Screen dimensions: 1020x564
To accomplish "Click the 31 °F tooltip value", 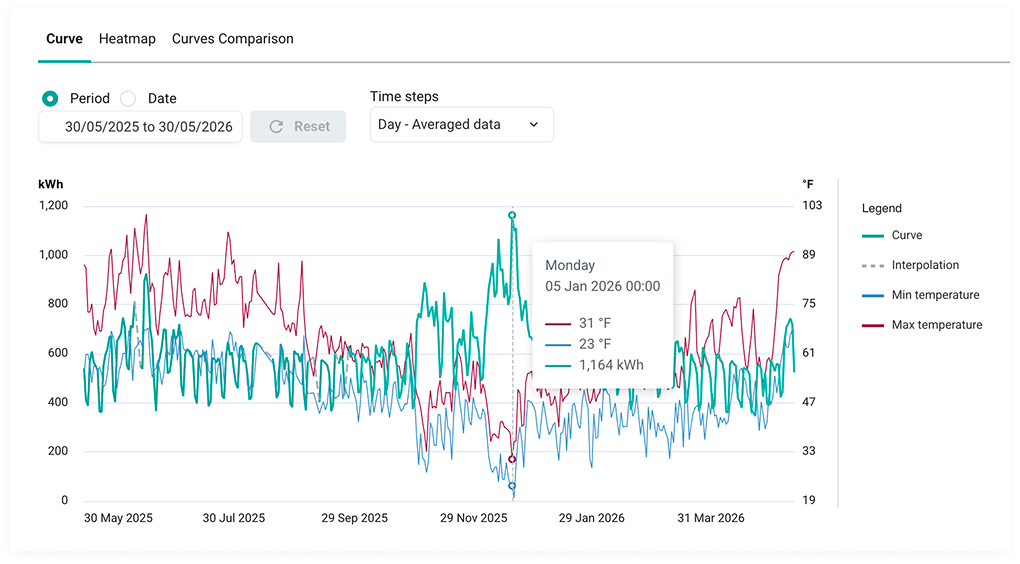I will pyautogui.click(x=595, y=323).
